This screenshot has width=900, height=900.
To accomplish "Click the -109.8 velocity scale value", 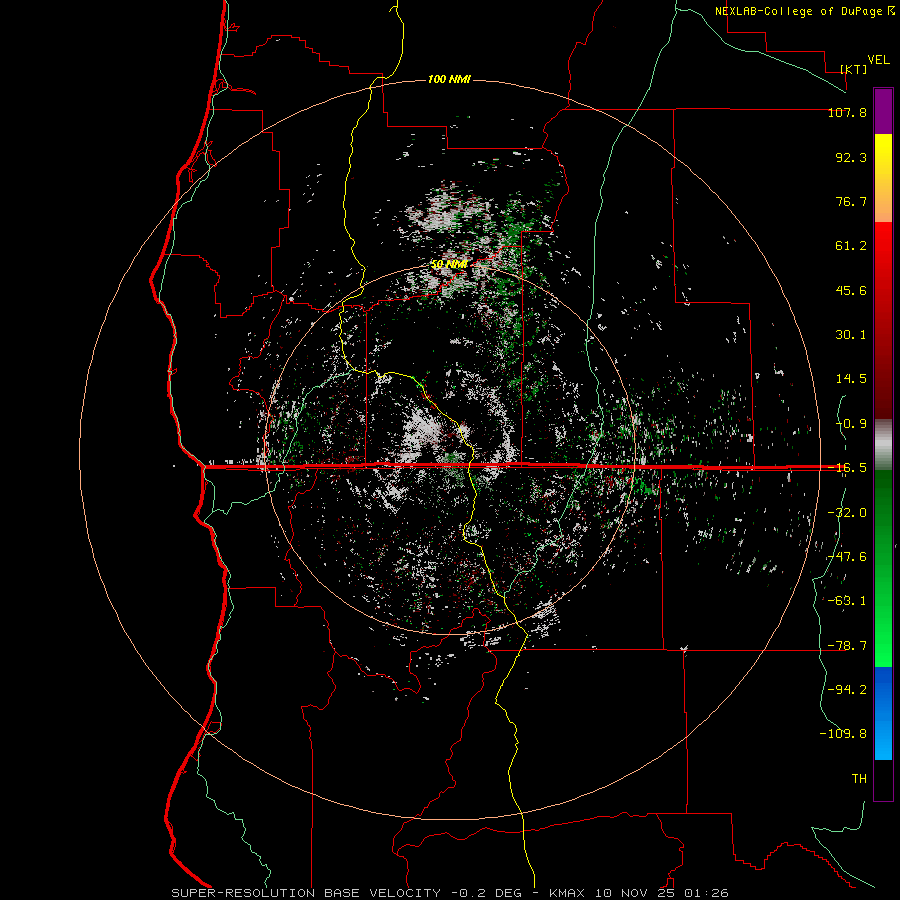I will [843, 734].
